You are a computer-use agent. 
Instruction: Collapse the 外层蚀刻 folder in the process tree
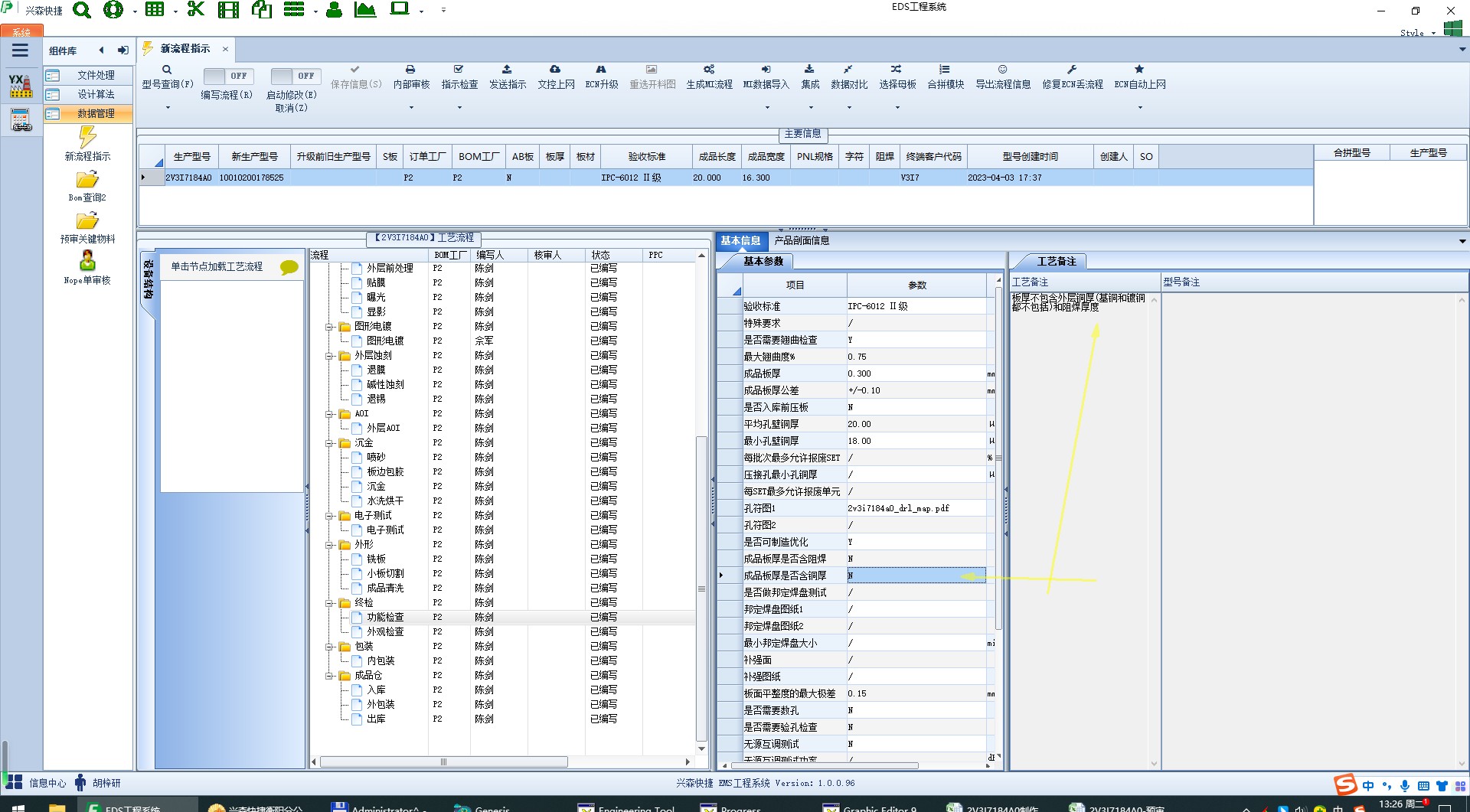click(329, 356)
